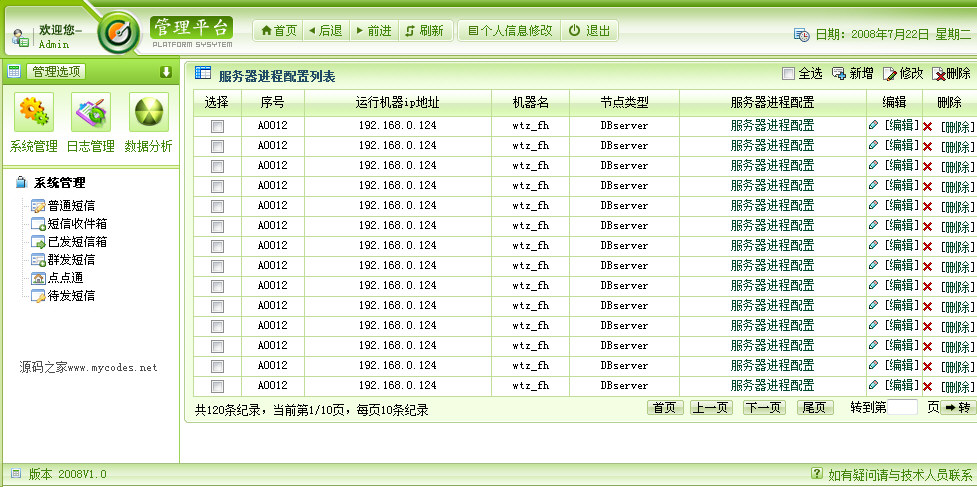Viewport: 977px width, 487px height.
Task: Go to the first page with pagination 首页
Action: (665, 408)
